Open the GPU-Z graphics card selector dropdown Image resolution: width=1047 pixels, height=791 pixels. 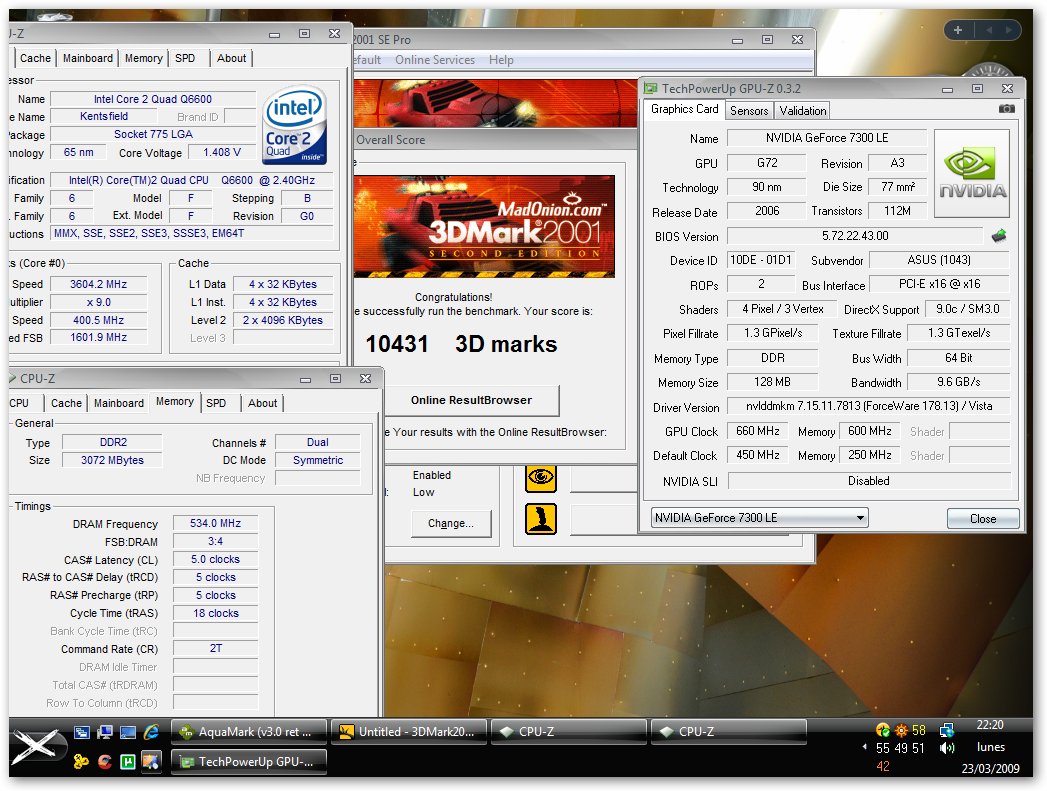tap(759, 517)
